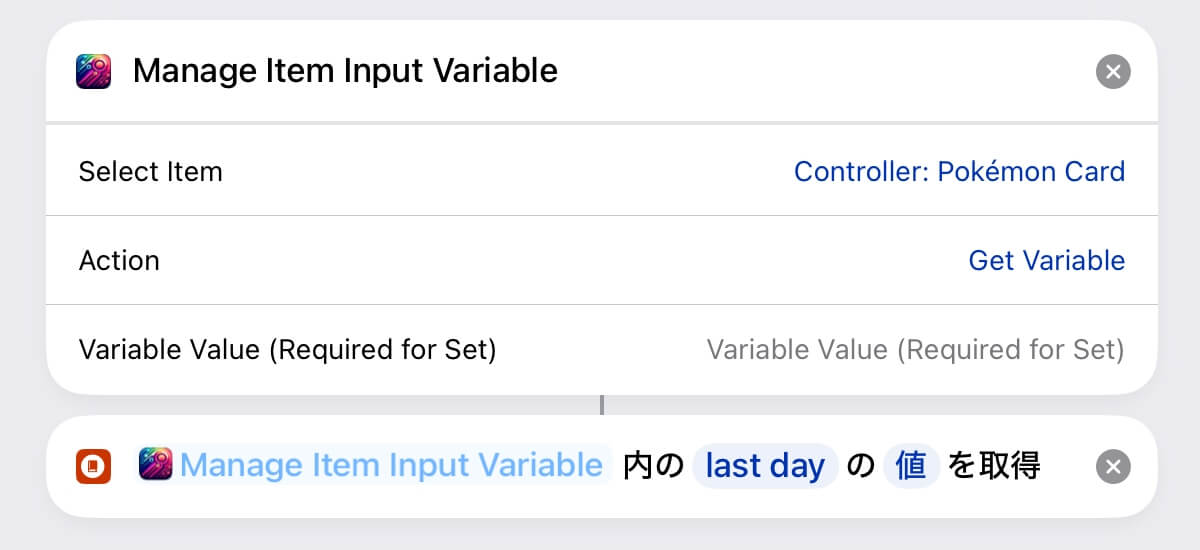Viewport: 1200px width, 550px height.
Task: Open the Controller: Pokémon Card item picker
Action: coord(959,172)
